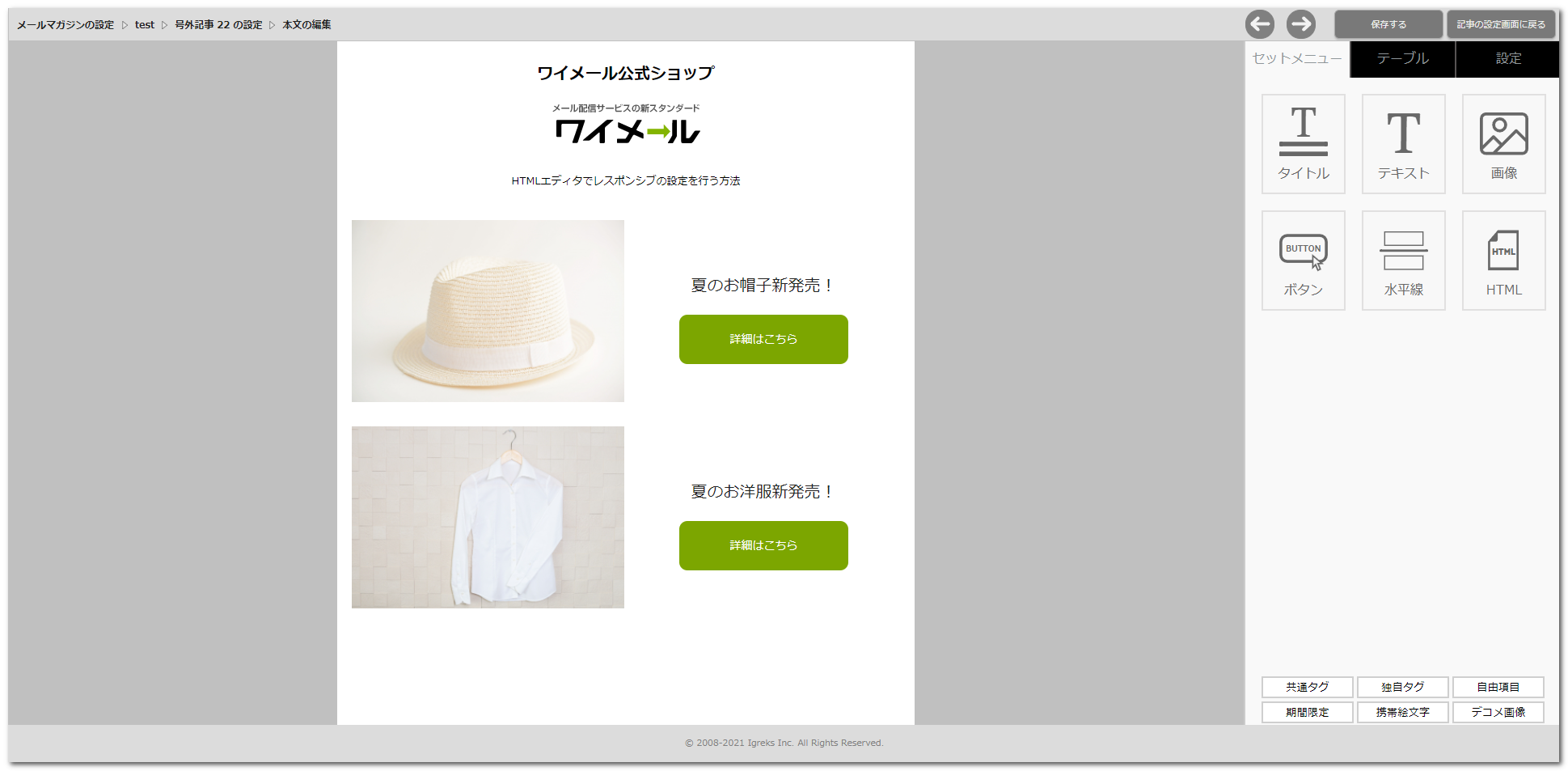The width and height of the screenshot is (1568, 771).
Task: Click 詳細はこちら button under clothing text
Action: [x=763, y=545]
